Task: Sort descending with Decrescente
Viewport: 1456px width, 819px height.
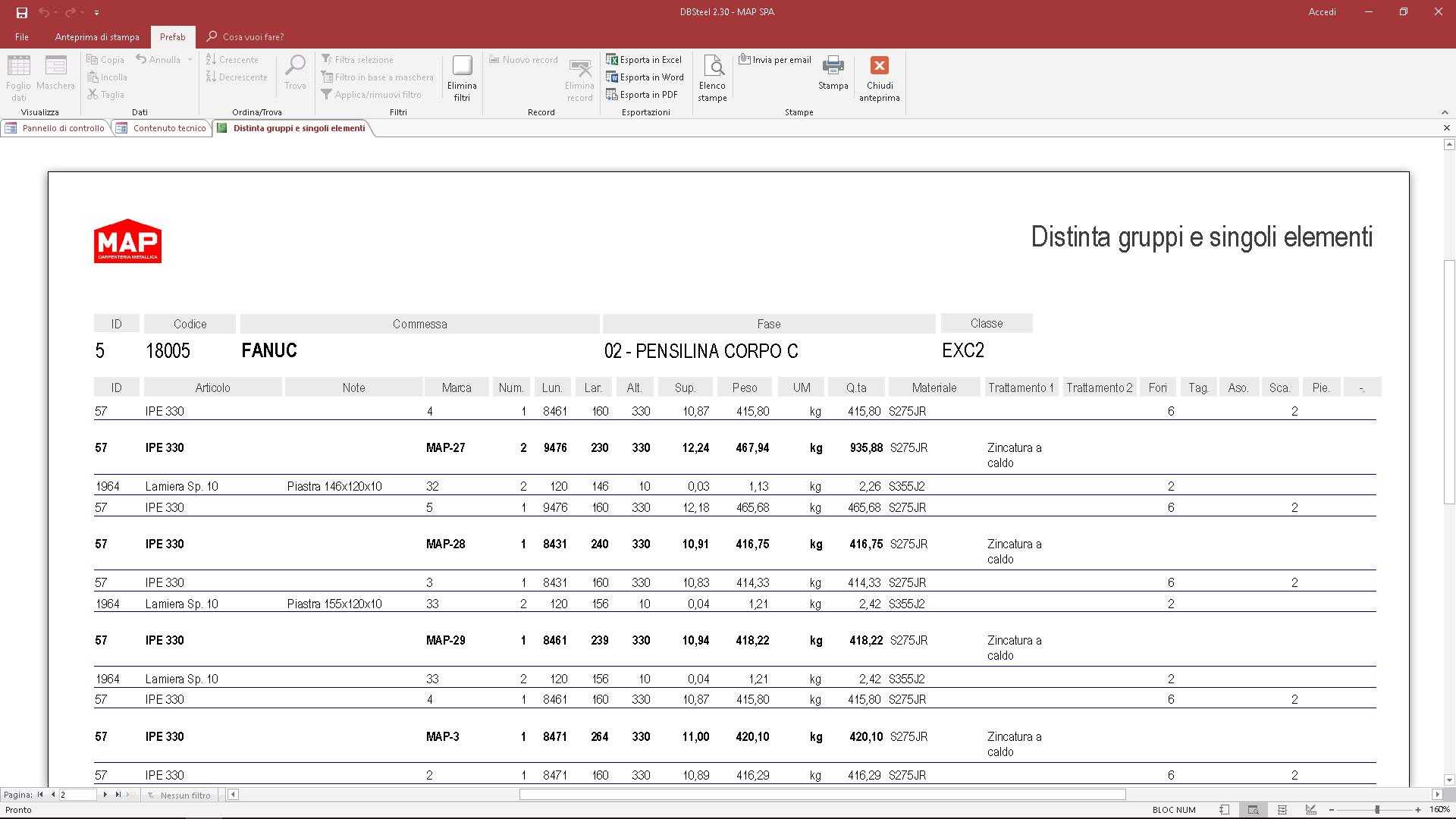Action: pos(237,77)
